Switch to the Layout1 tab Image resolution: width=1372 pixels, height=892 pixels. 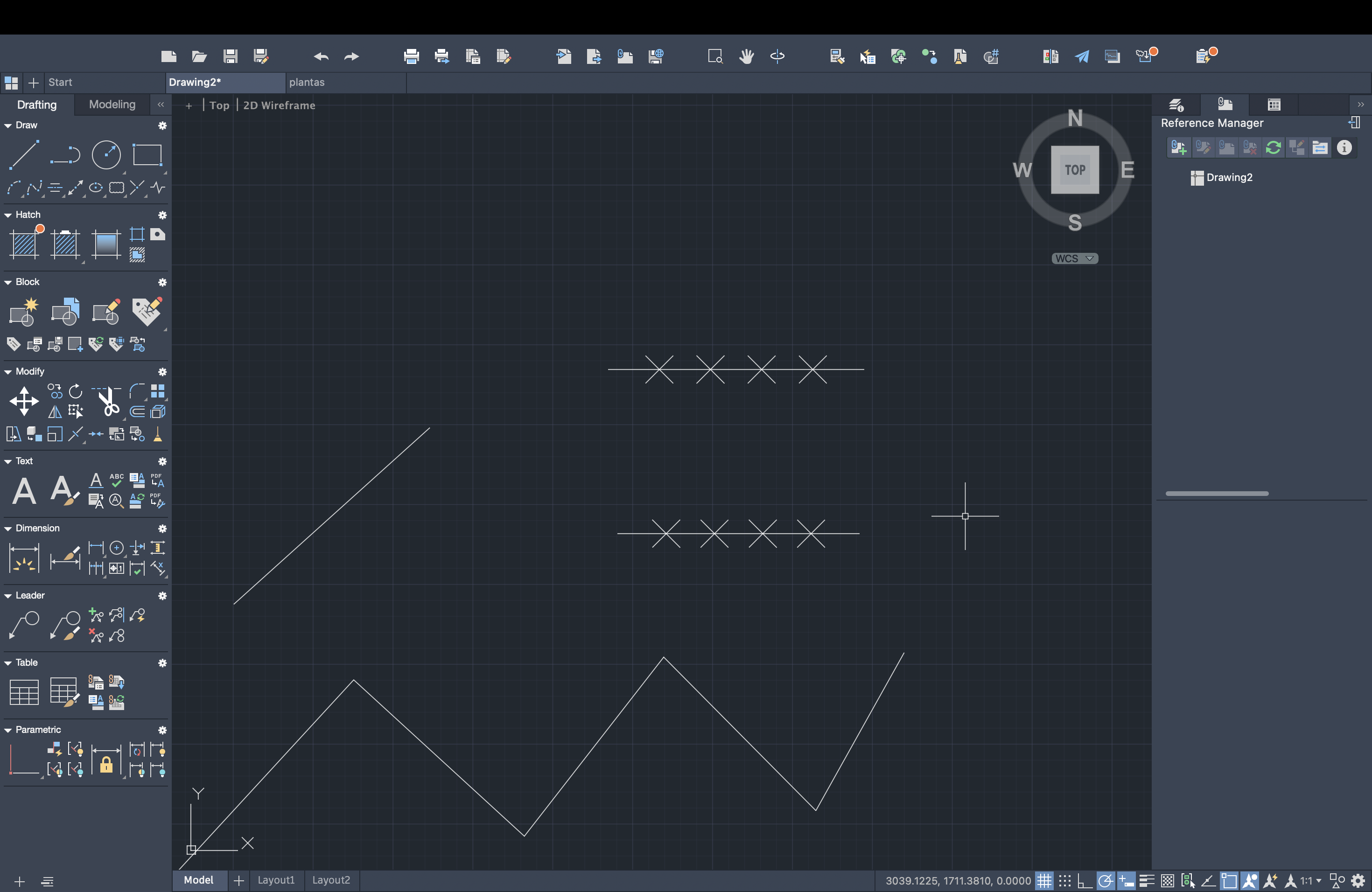click(x=276, y=880)
